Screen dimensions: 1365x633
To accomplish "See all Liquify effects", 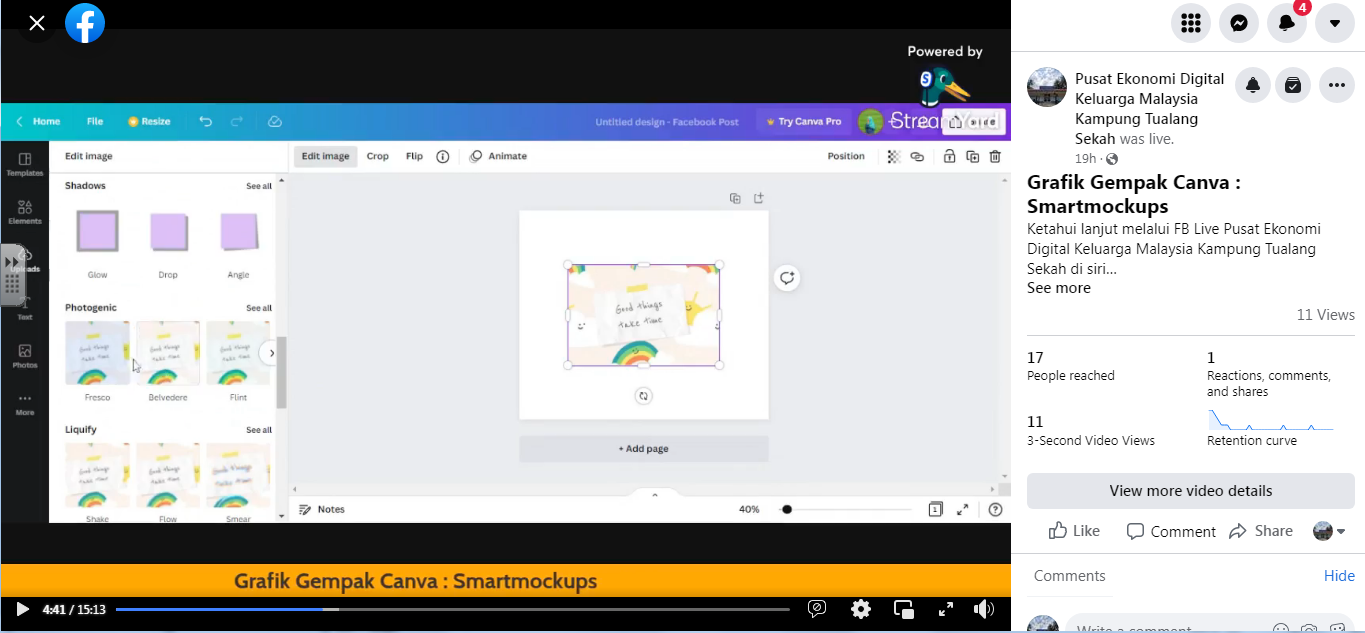I will (x=259, y=430).
